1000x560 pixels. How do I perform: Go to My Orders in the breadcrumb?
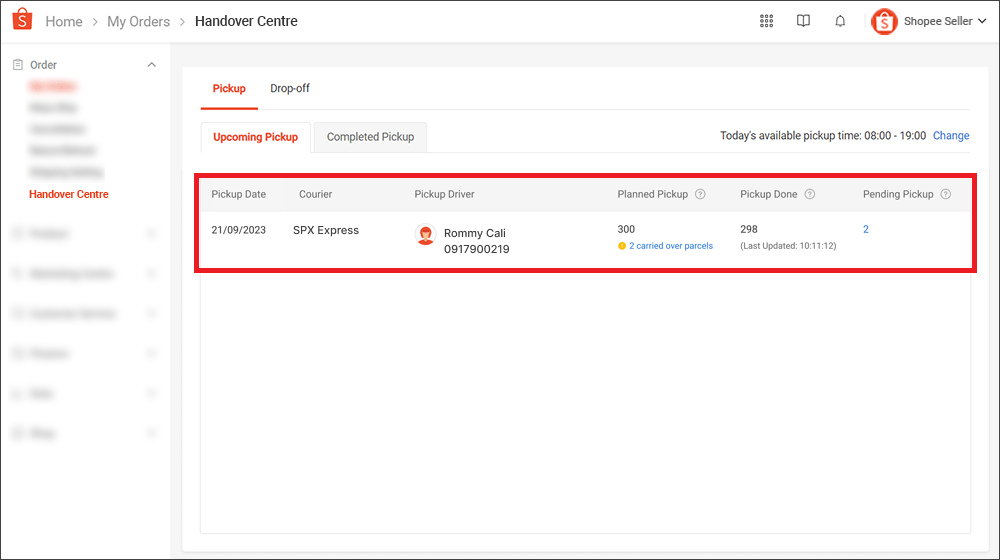point(138,21)
